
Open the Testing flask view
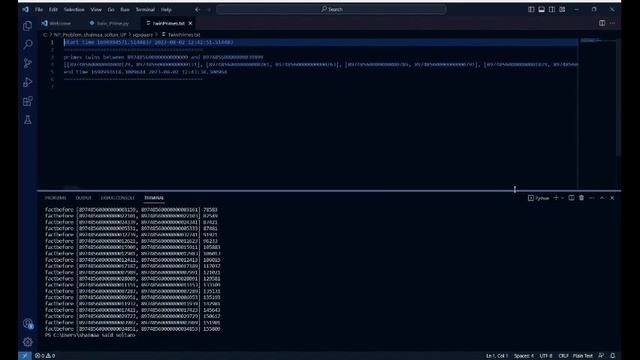click(x=28, y=120)
